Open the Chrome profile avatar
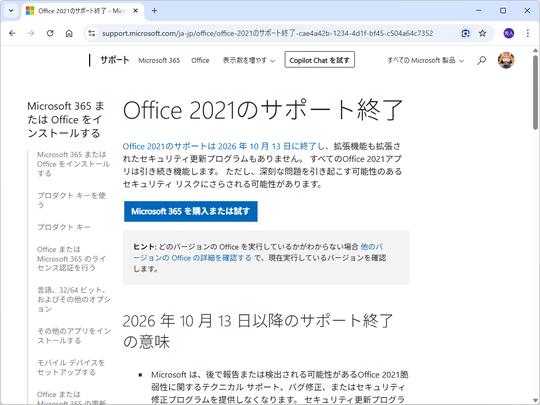This screenshot has height=405, width=540. 509,33
